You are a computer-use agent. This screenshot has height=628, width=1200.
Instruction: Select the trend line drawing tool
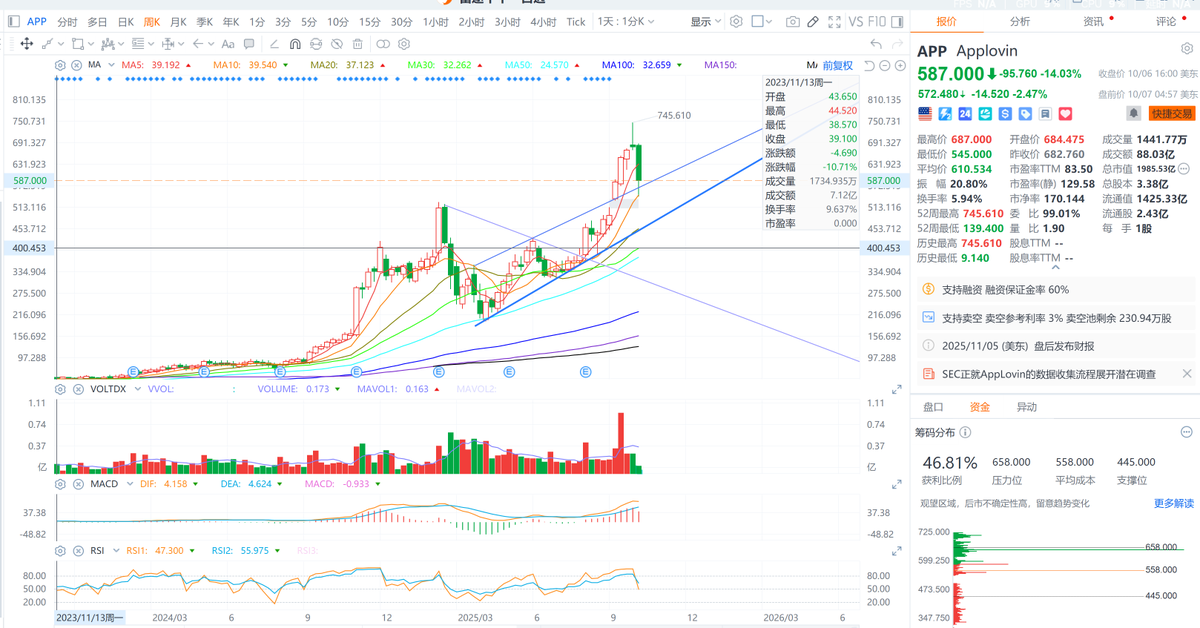click(47, 44)
